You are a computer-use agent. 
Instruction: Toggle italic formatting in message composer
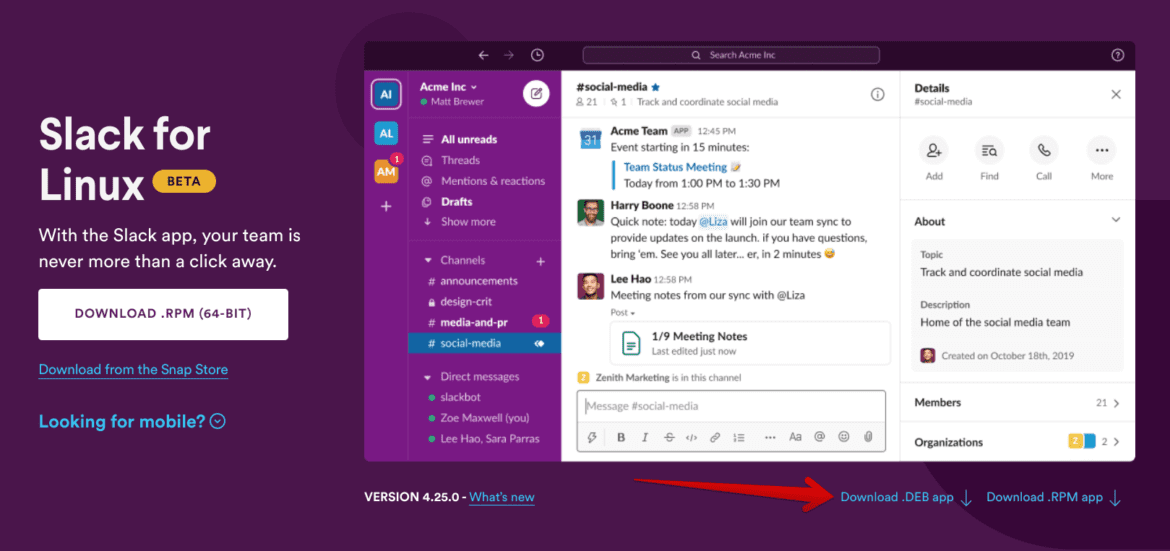[x=645, y=437]
